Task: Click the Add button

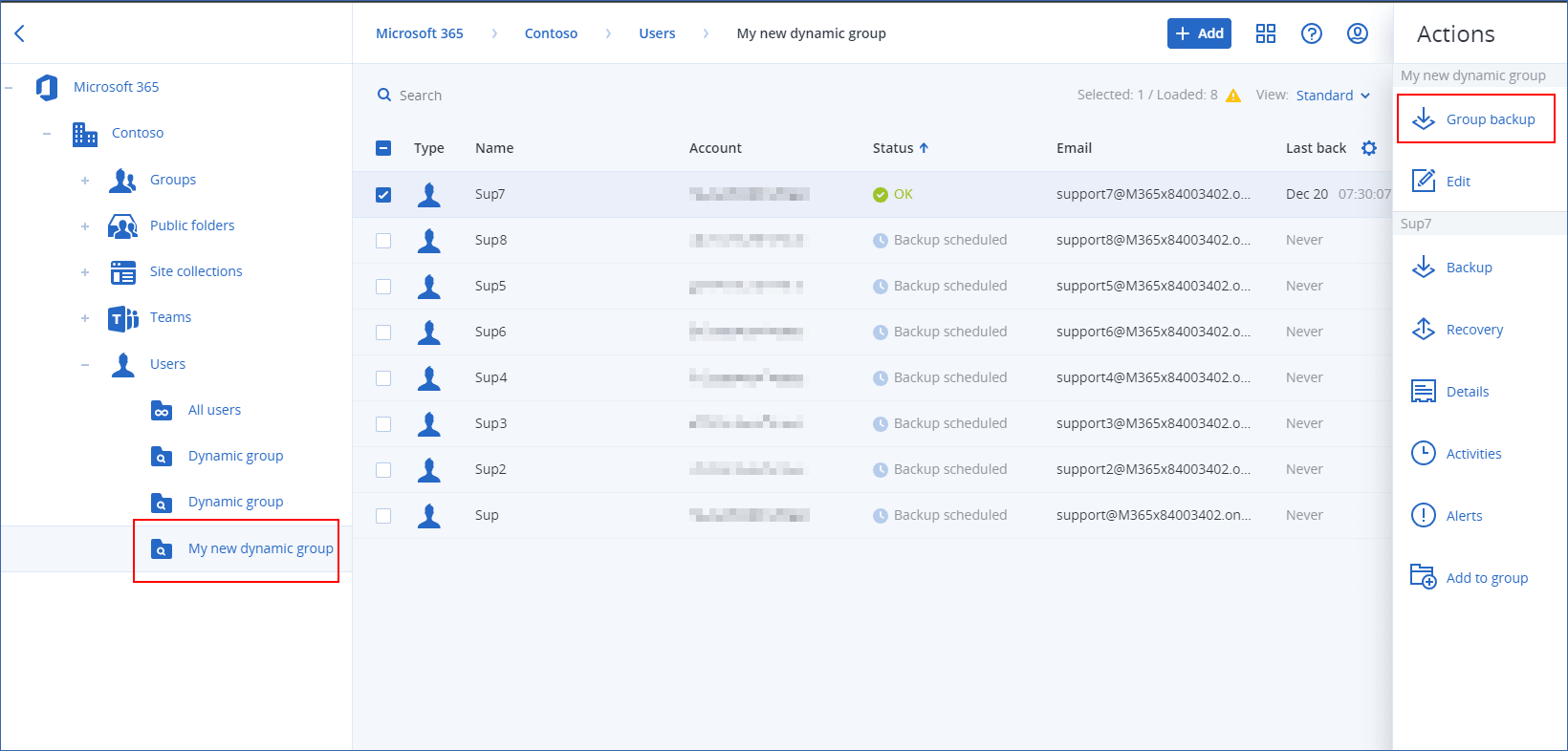Action: point(1199,33)
